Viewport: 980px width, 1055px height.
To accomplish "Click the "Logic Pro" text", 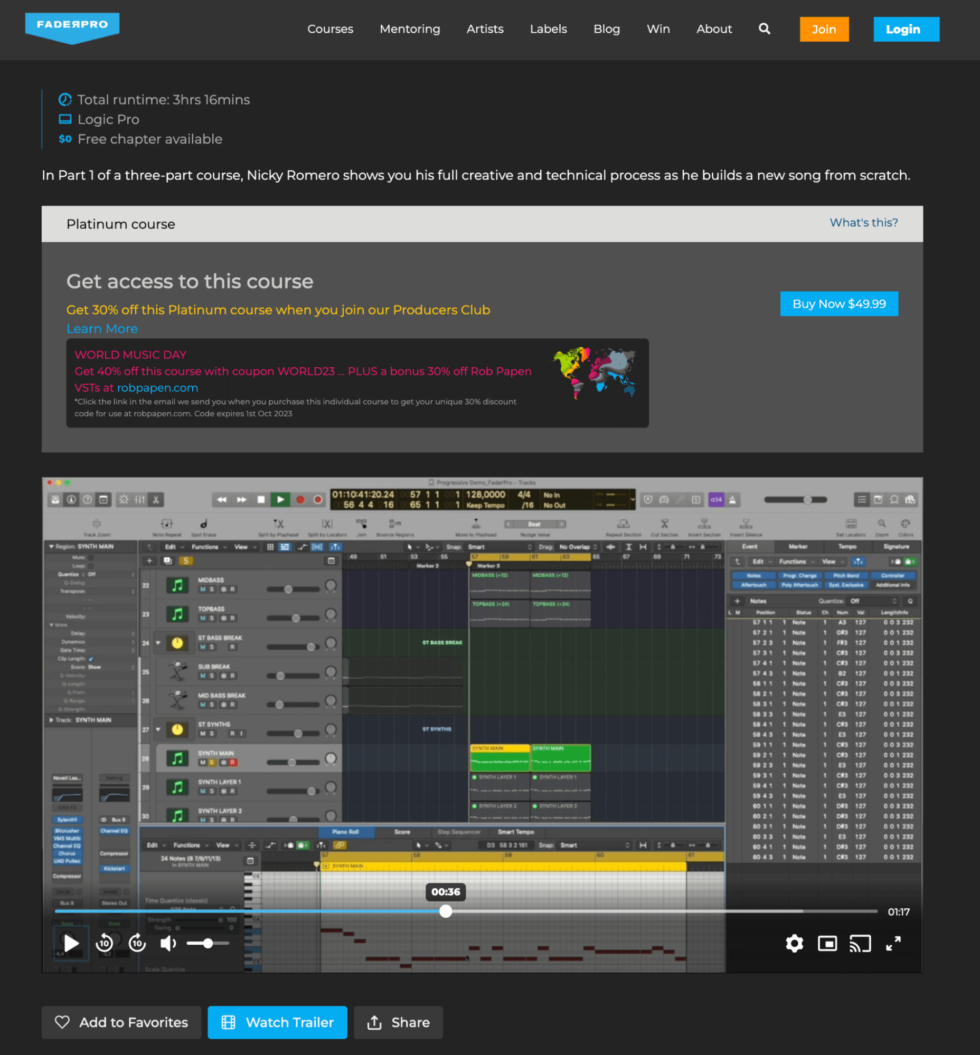I will coord(108,119).
